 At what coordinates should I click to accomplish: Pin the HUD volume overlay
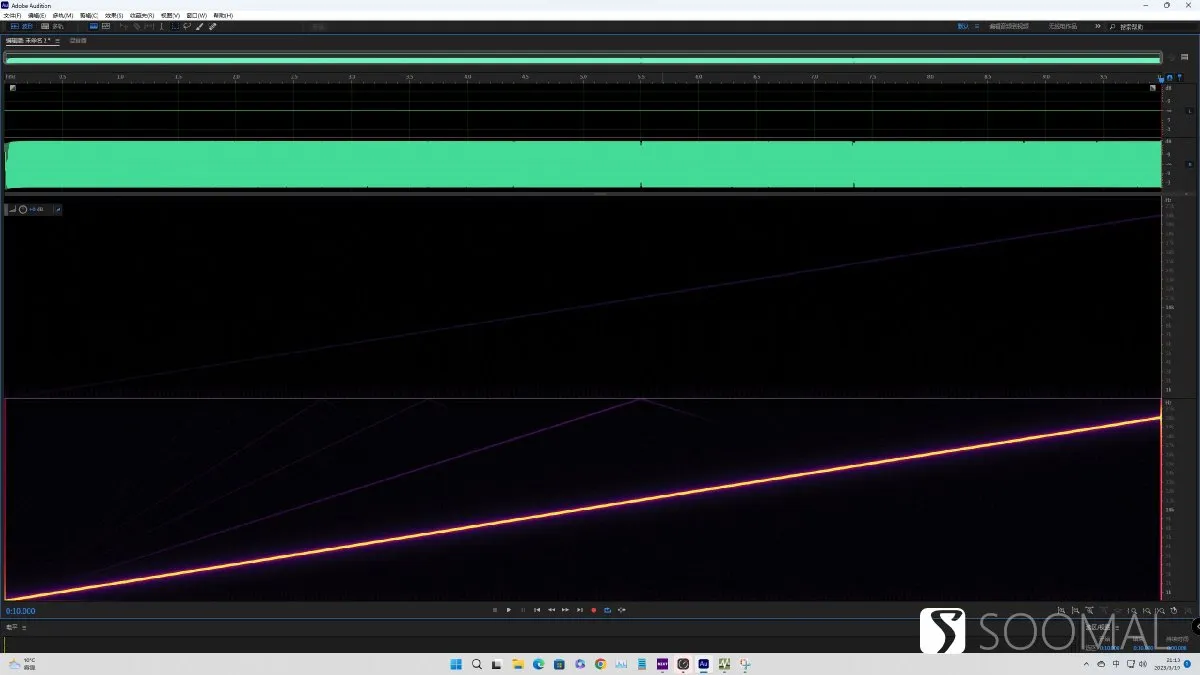tap(58, 209)
